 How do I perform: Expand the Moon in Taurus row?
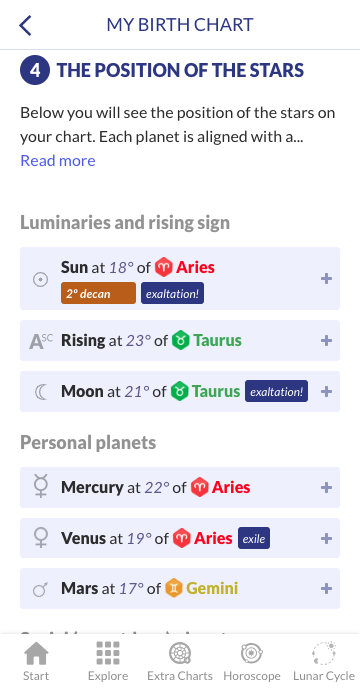(326, 392)
